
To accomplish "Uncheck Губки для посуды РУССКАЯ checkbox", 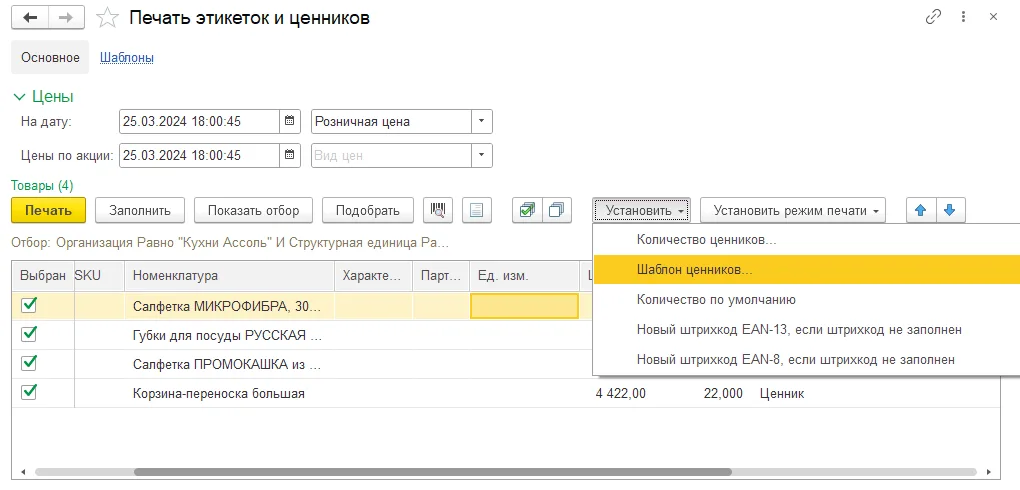I will click(29, 334).
